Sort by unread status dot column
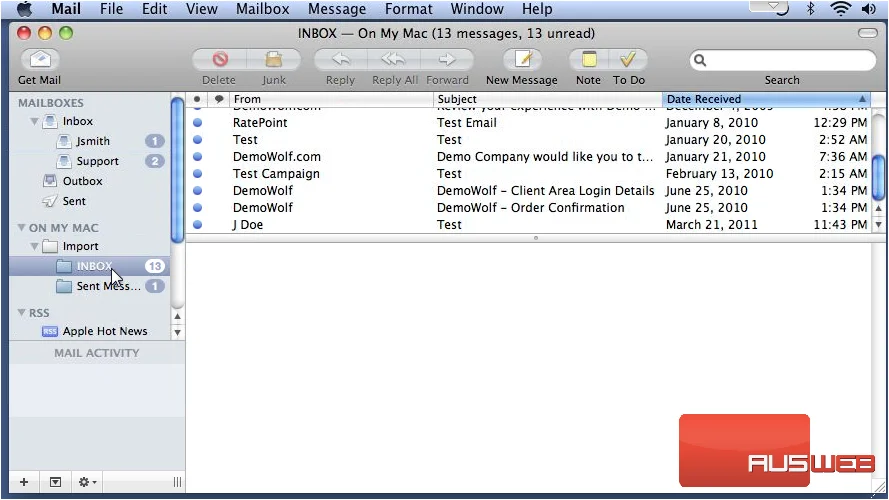The image size is (889, 500). [197, 99]
